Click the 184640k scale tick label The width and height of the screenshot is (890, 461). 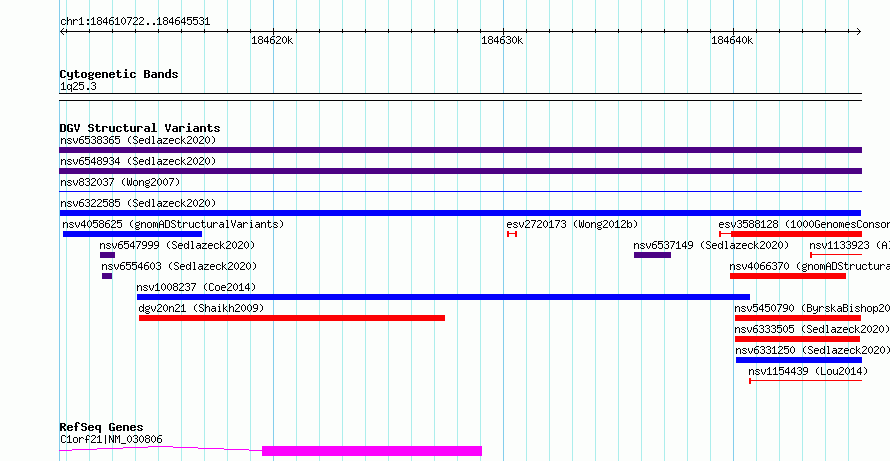(x=732, y=40)
